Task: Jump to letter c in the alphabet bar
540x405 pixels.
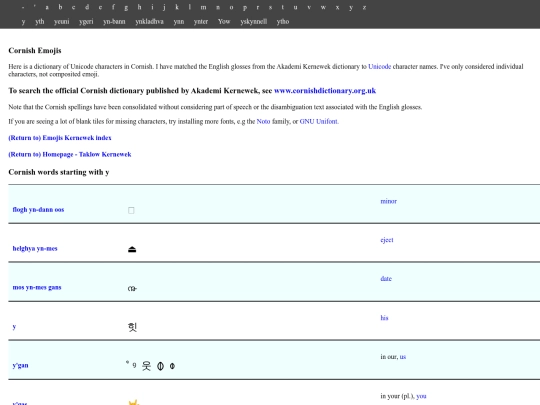Action: tap(73, 7)
